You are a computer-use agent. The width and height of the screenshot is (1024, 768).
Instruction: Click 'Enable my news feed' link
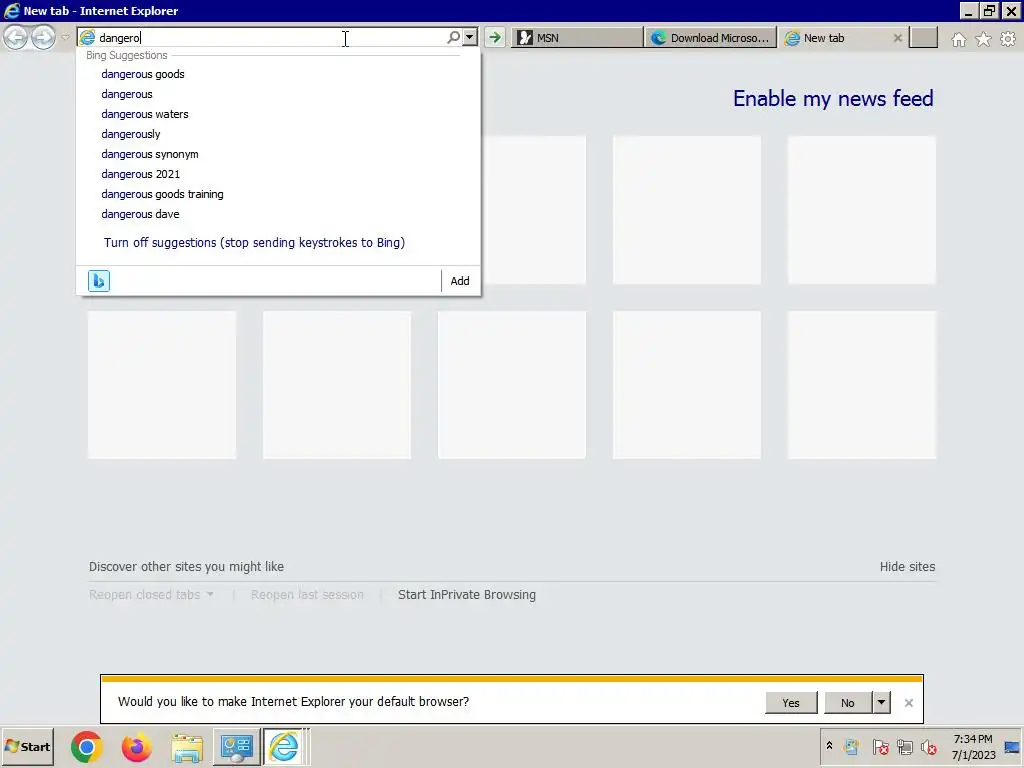point(833,99)
